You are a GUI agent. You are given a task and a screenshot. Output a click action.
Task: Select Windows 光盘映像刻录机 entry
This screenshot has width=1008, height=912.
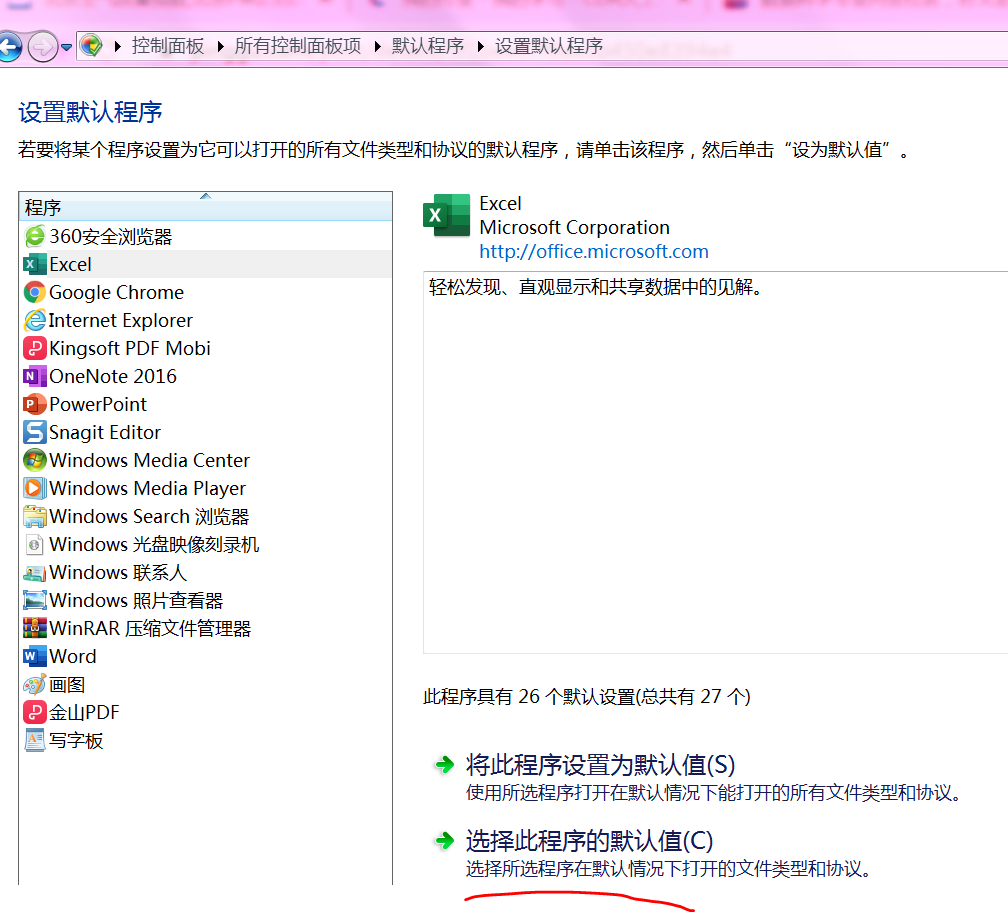tap(154, 544)
